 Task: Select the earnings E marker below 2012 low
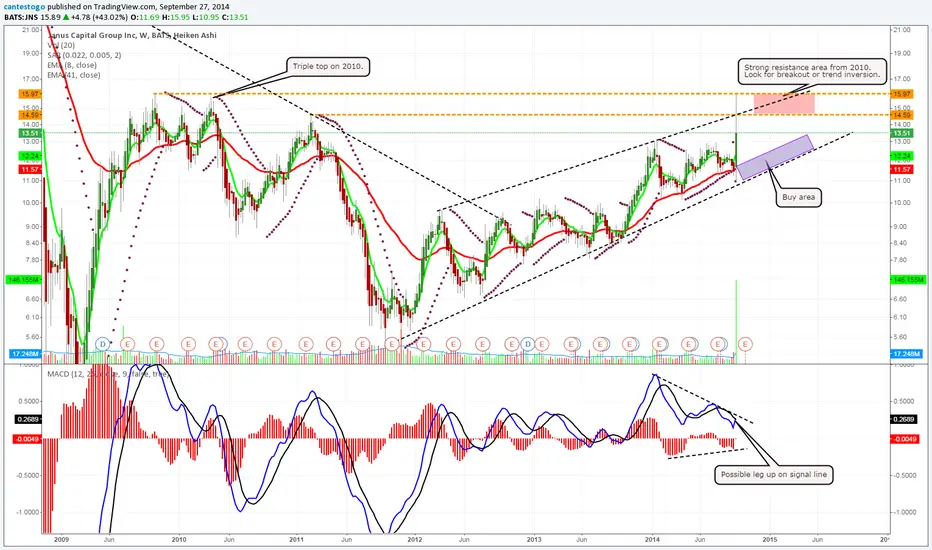[392, 344]
